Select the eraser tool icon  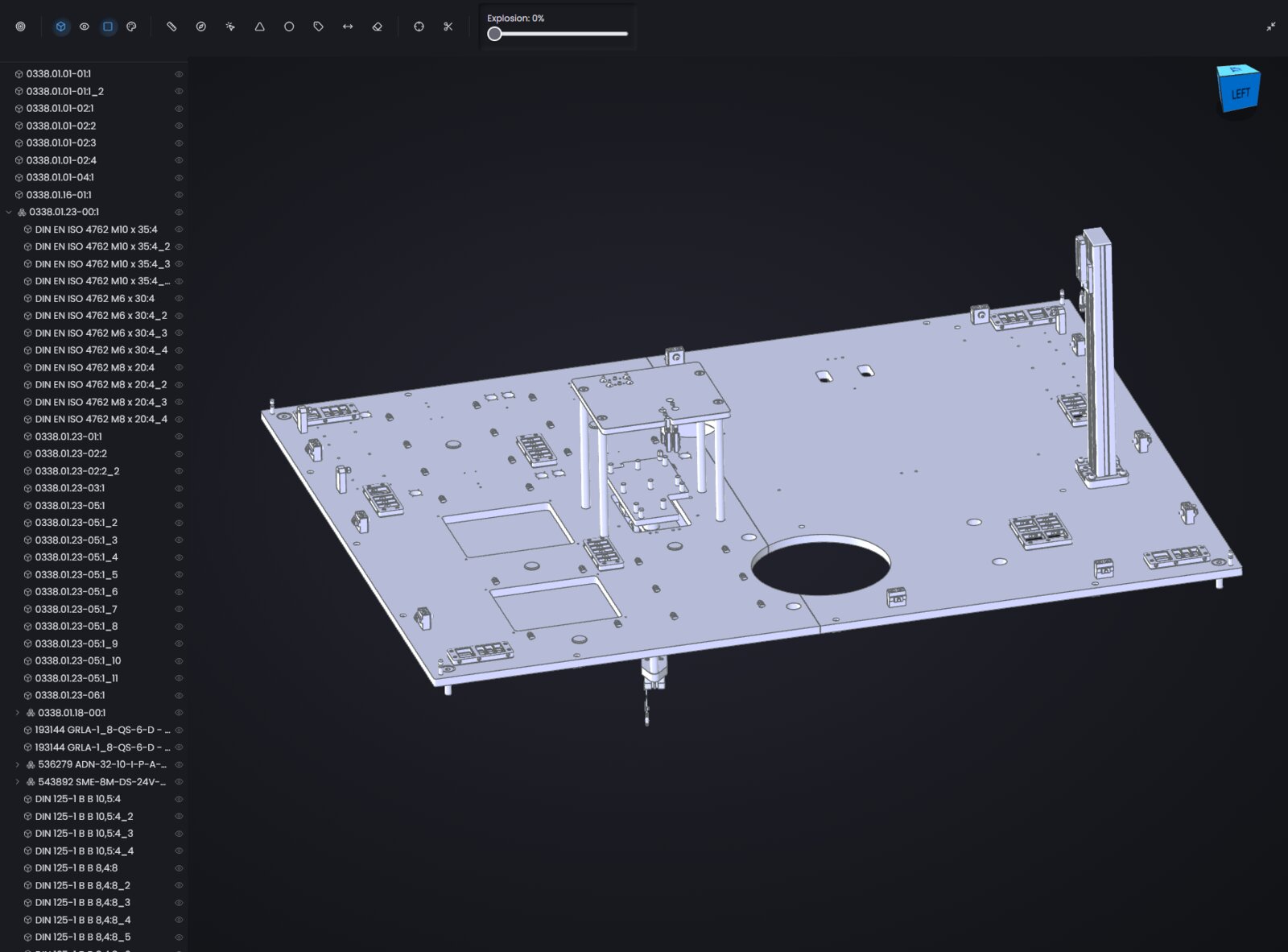[x=378, y=27]
